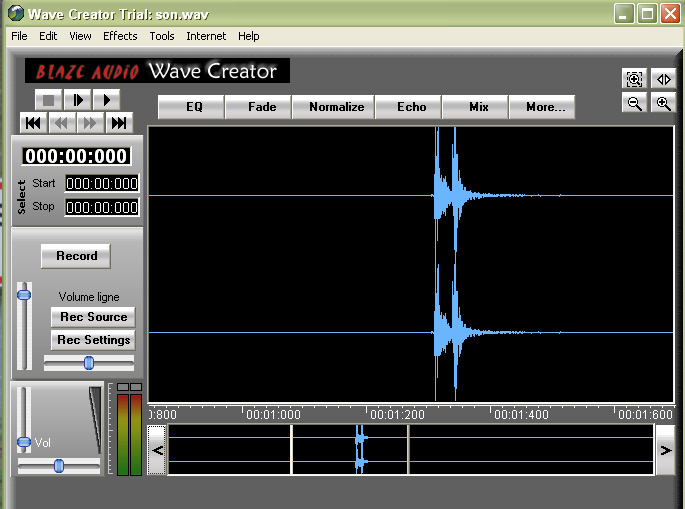Open the Tools menu

coord(162,36)
